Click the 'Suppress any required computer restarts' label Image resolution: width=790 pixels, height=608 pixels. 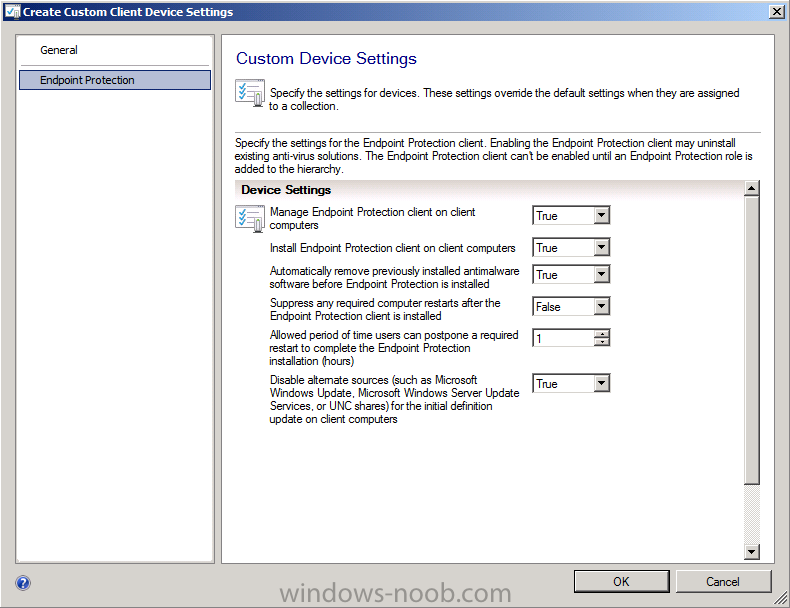[385, 309]
